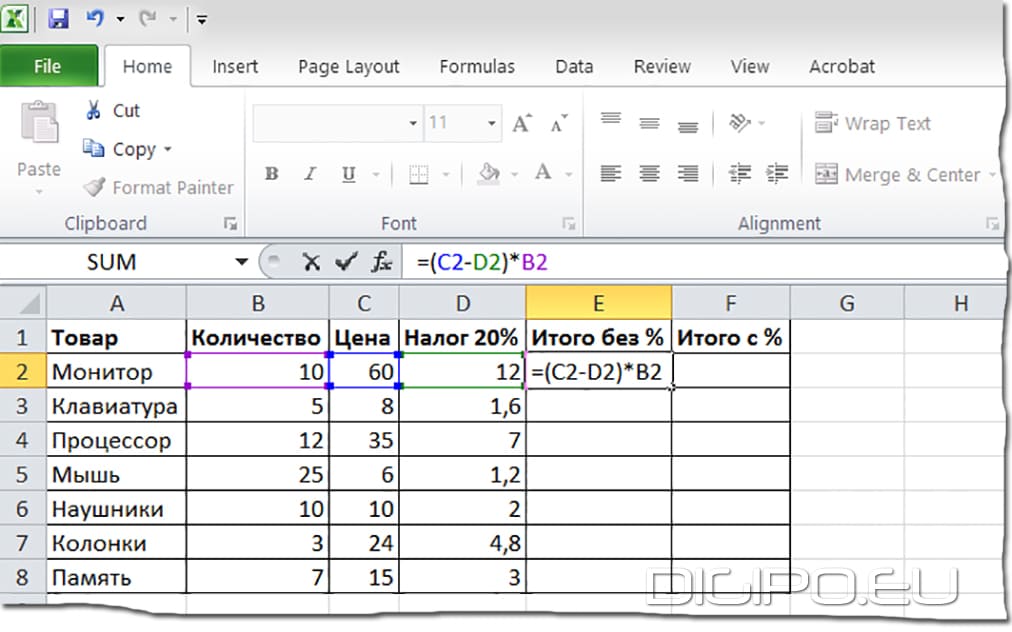
Task: Select cell F2 under Итого с %
Action: pos(730,372)
